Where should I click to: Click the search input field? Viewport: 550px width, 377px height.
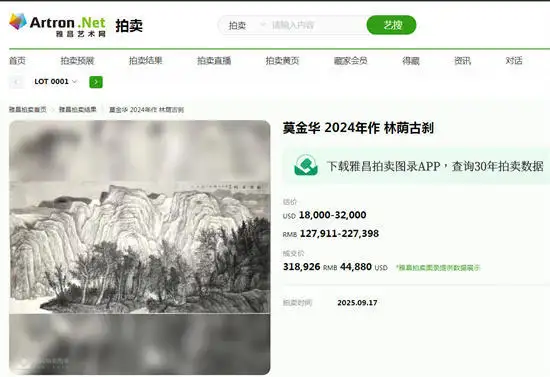pos(317,25)
